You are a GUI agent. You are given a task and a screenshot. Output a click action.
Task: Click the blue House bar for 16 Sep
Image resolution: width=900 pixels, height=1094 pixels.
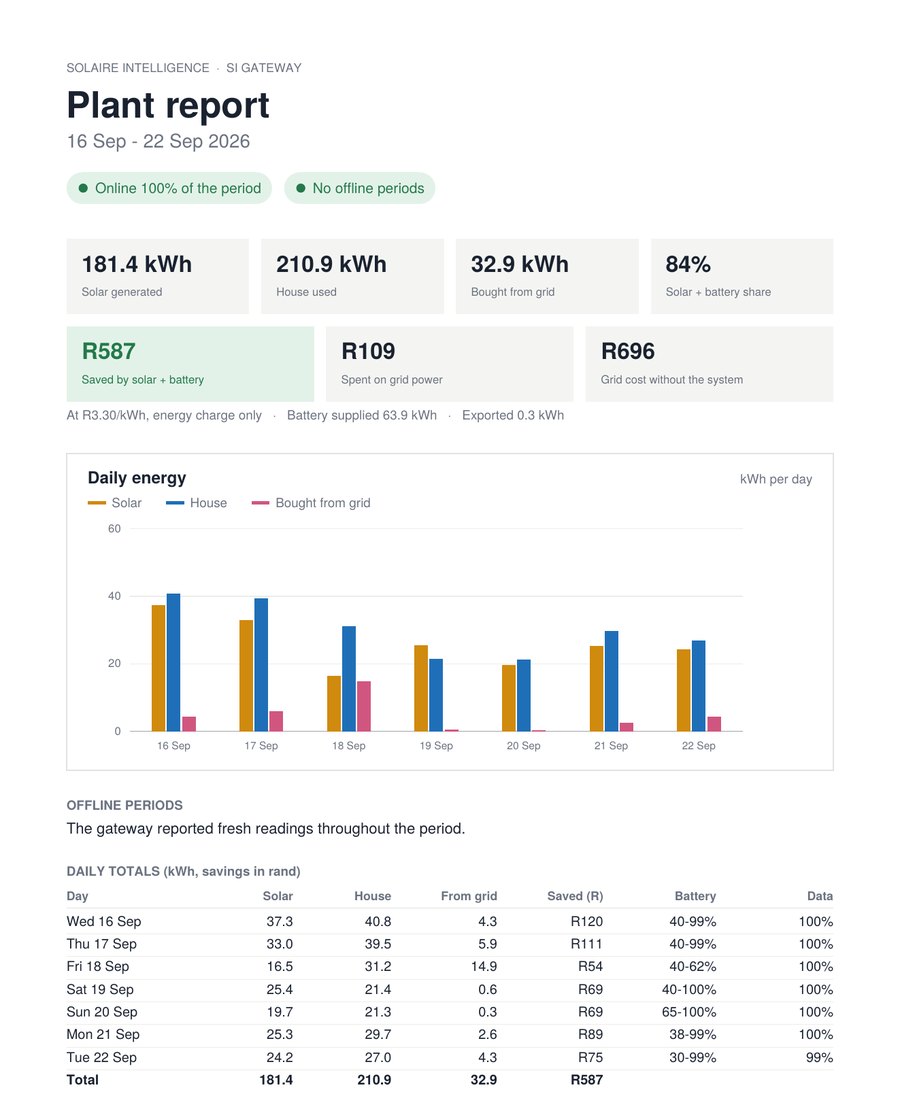coord(174,663)
